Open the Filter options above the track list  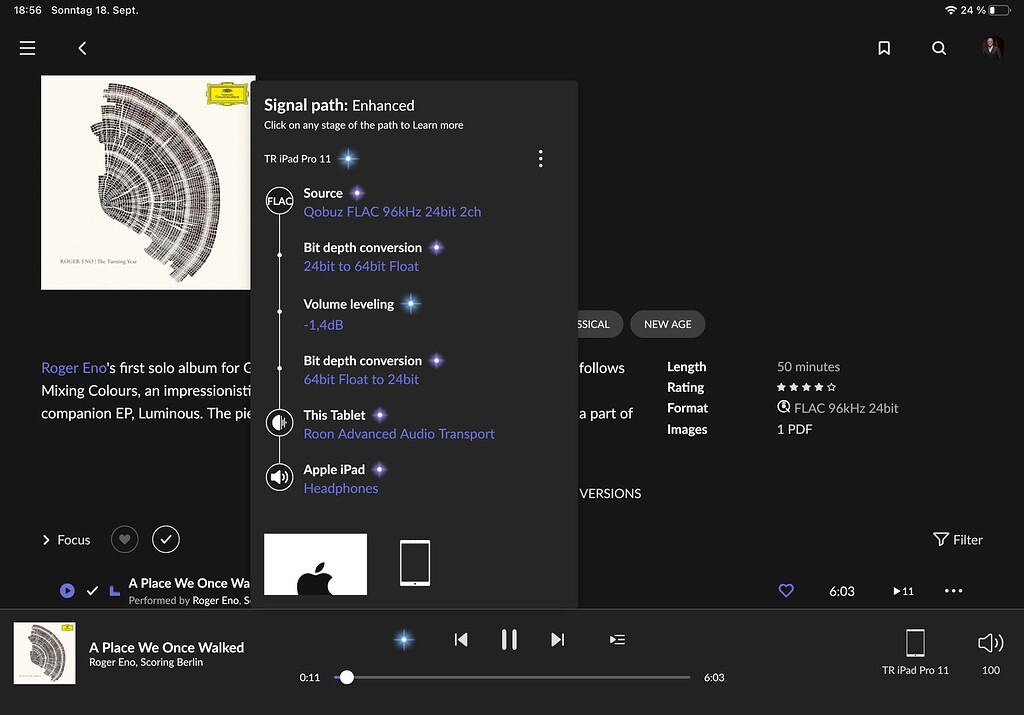click(x=957, y=539)
